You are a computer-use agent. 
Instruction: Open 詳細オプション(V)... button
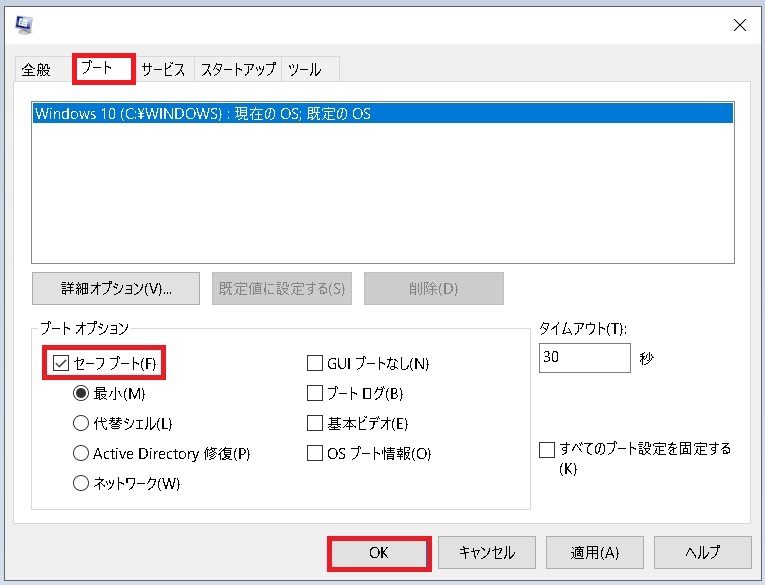(x=116, y=288)
